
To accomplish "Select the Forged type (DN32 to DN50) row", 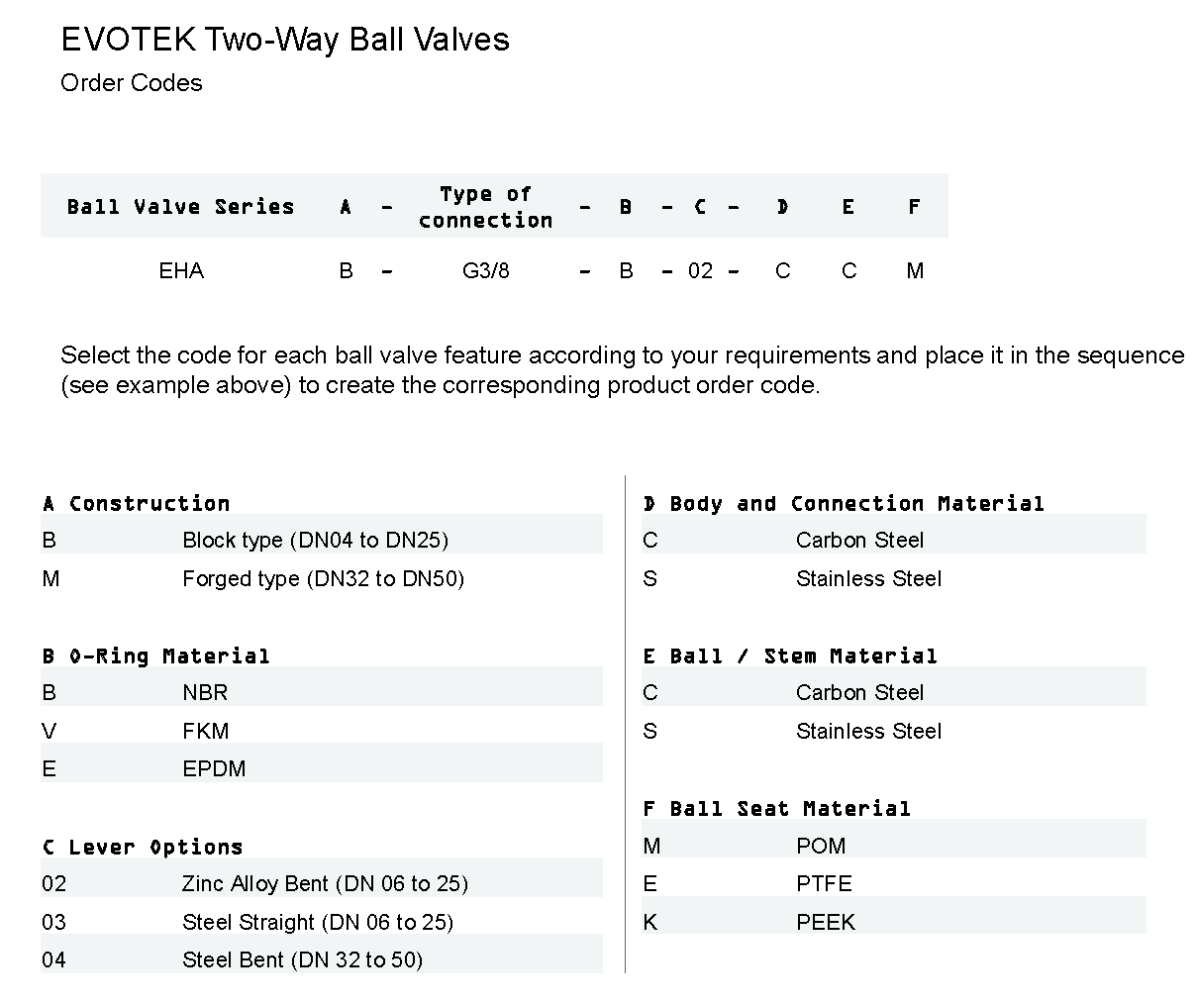I will (323, 578).
